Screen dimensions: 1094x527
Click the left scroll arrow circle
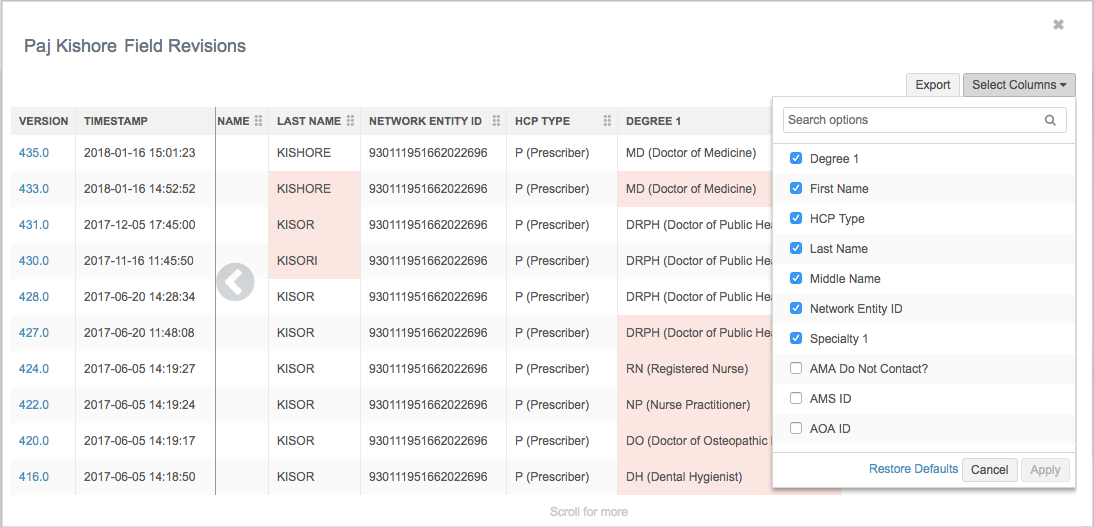point(234,282)
